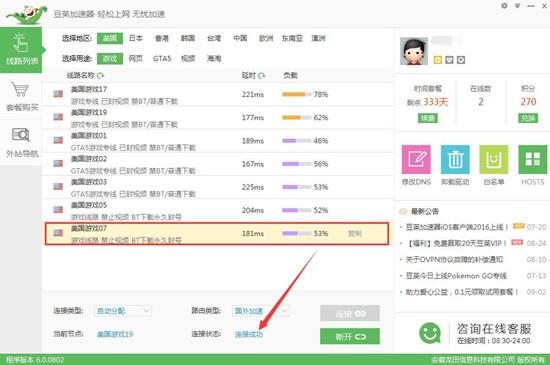Open the settings gear in title bar
Viewport: 550px width, 365px height.
pos(504,6)
